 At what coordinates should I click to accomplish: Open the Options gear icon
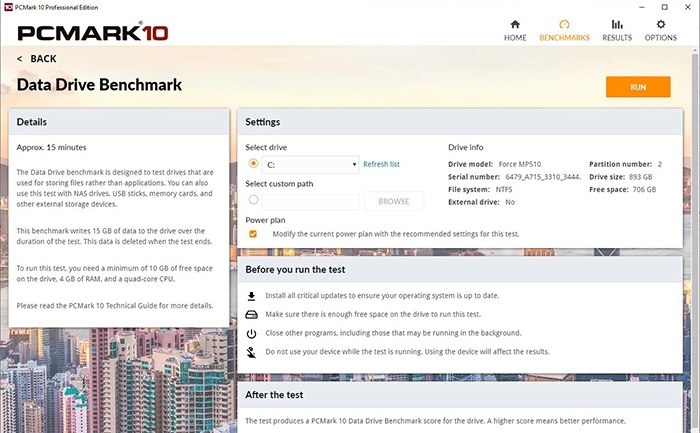(x=661, y=24)
